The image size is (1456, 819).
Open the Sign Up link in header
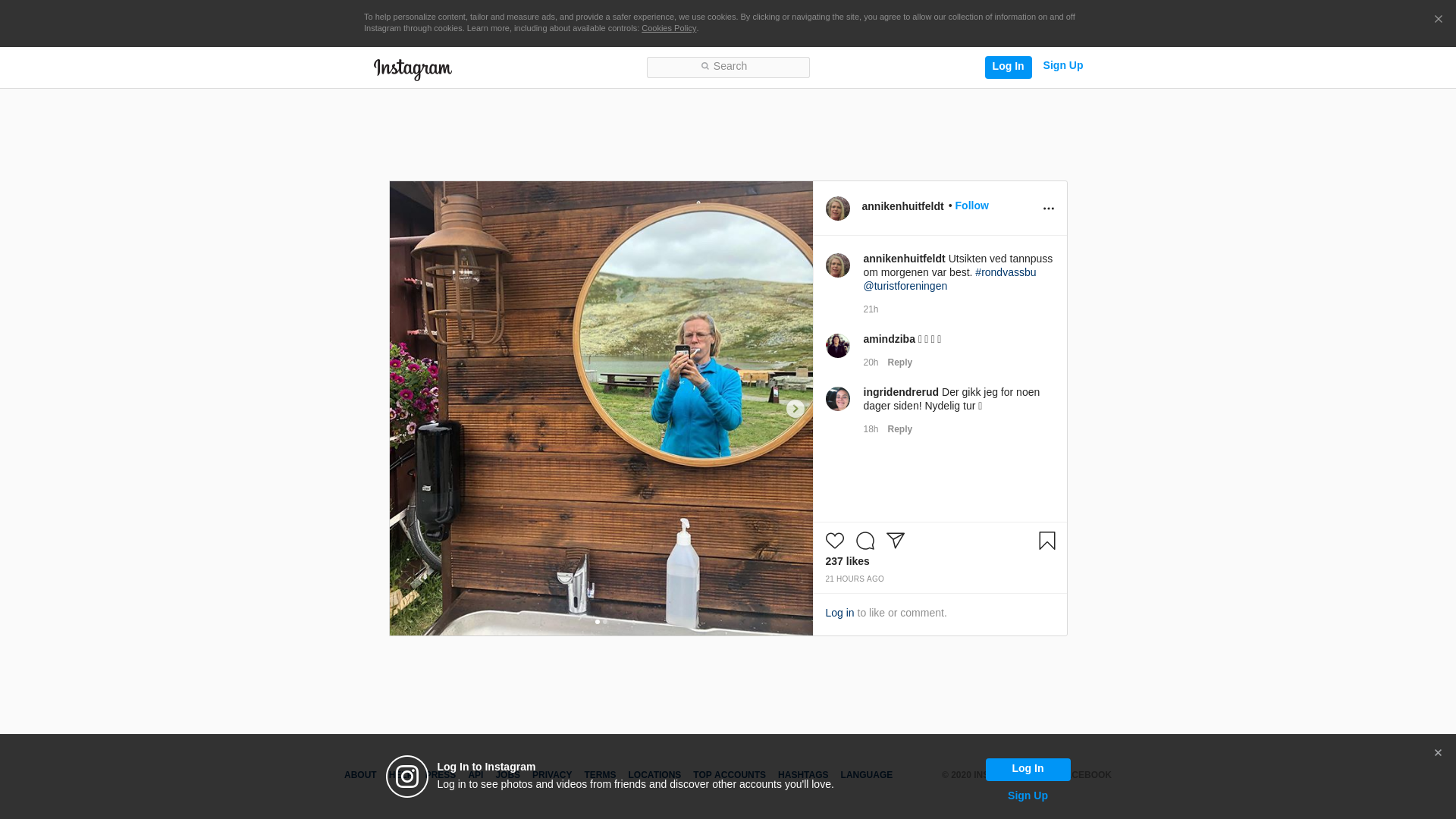[1062, 66]
